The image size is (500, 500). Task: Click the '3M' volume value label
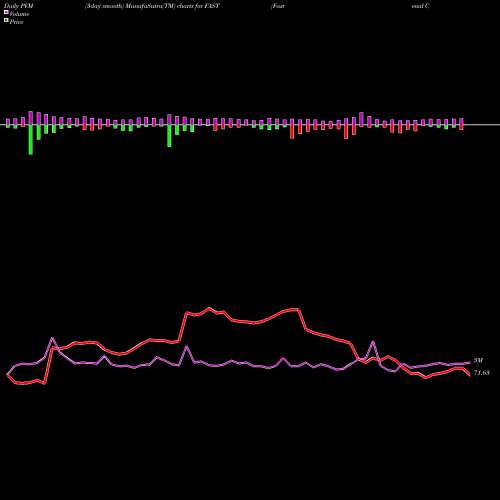point(478,360)
